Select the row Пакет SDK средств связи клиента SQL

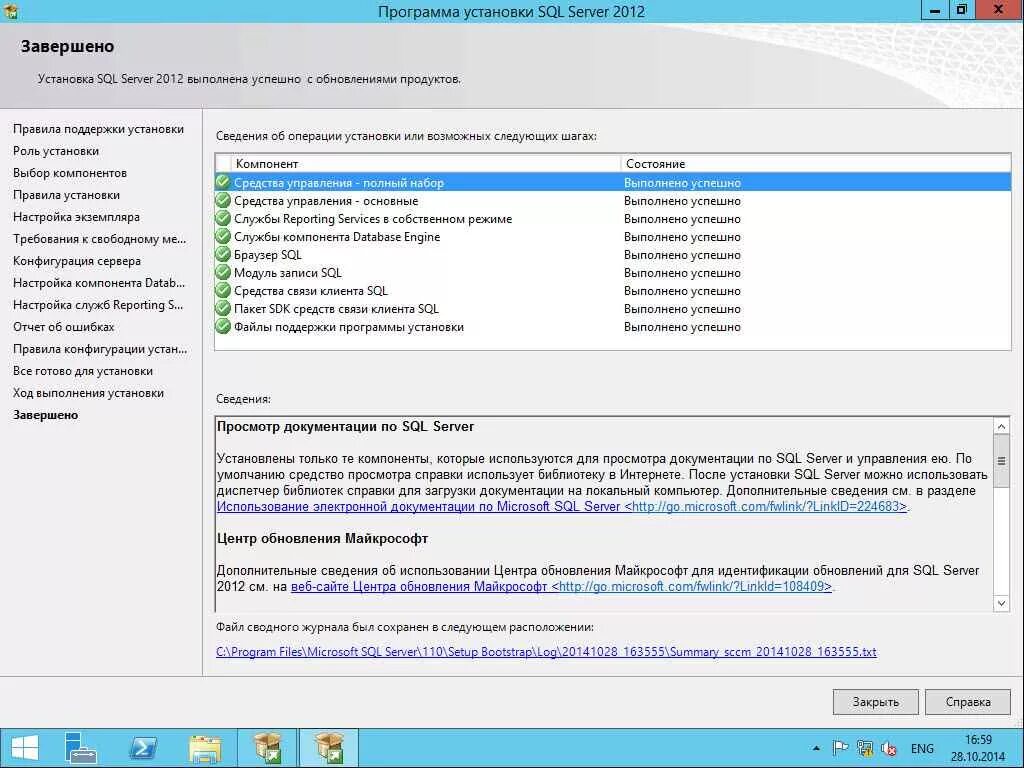(613, 308)
